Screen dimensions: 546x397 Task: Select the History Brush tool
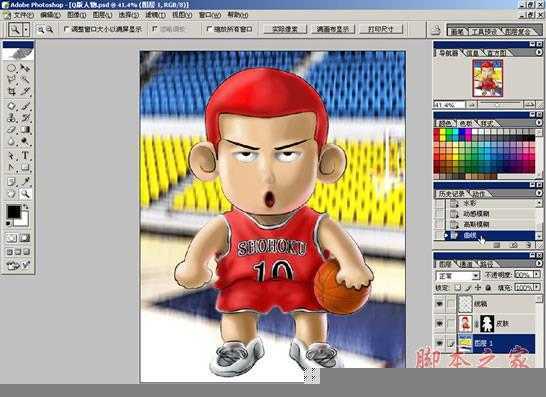click(x=25, y=118)
